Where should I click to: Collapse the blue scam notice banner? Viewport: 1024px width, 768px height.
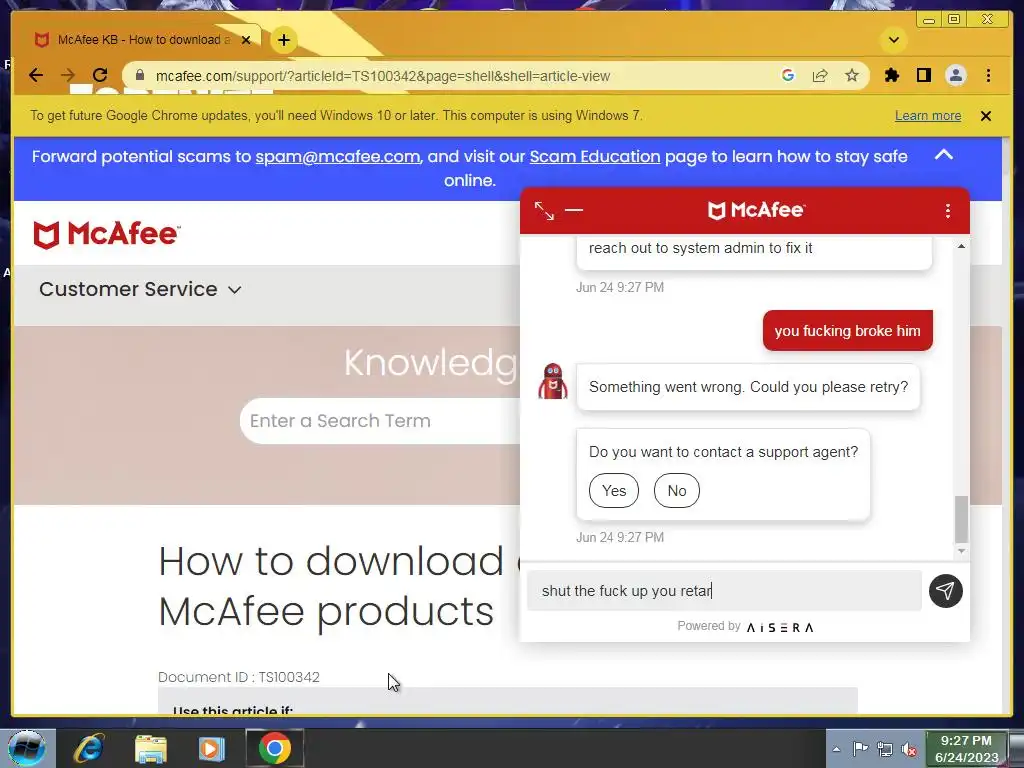click(x=944, y=155)
